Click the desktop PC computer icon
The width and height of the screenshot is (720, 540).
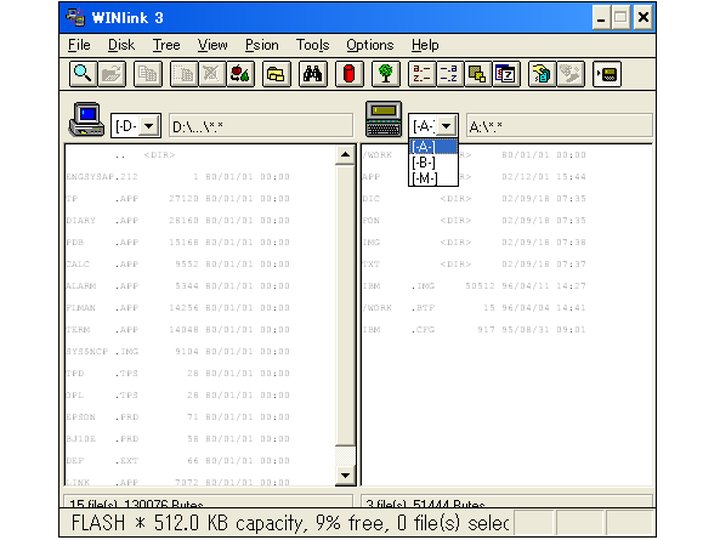coord(86,119)
